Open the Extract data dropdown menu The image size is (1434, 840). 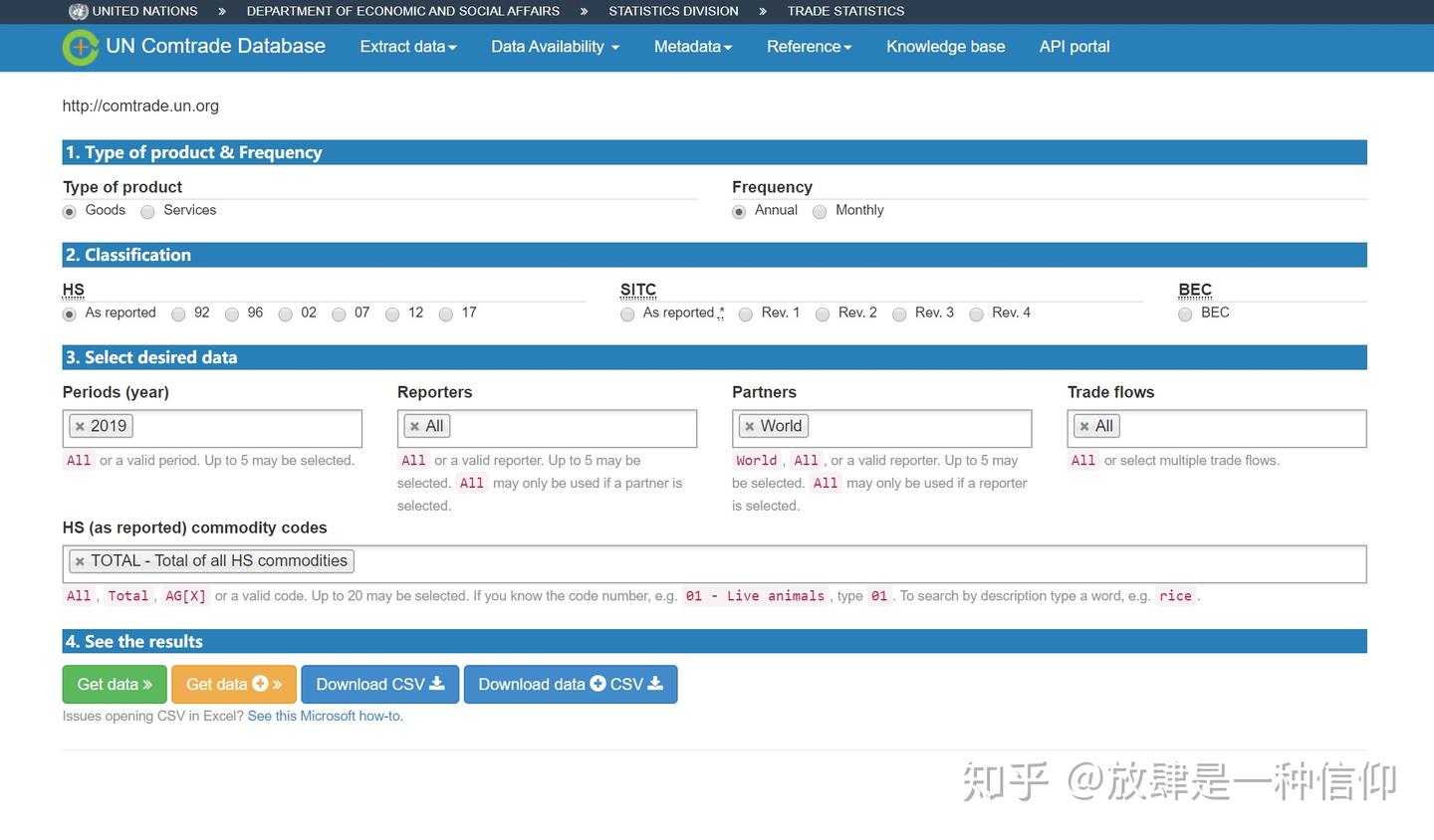tap(408, 47)
